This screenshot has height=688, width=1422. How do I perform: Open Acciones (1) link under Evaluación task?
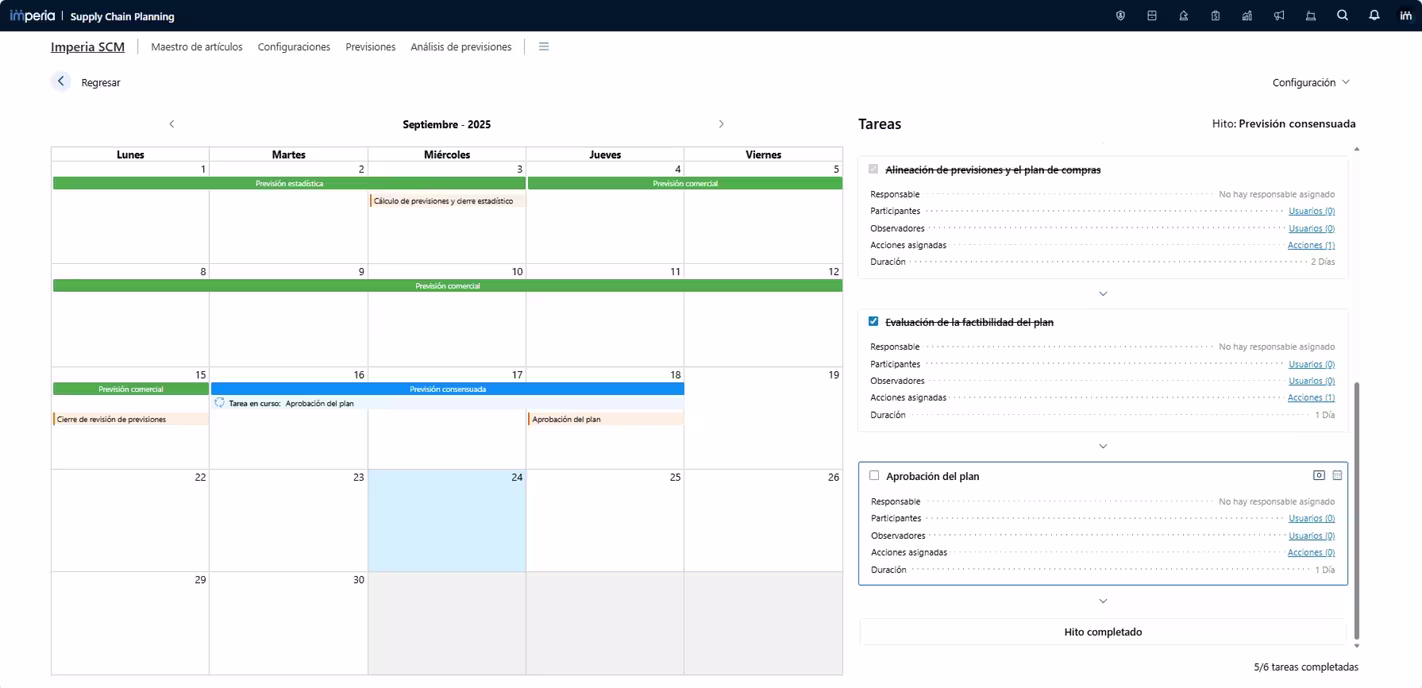(x=1310, y=398)
